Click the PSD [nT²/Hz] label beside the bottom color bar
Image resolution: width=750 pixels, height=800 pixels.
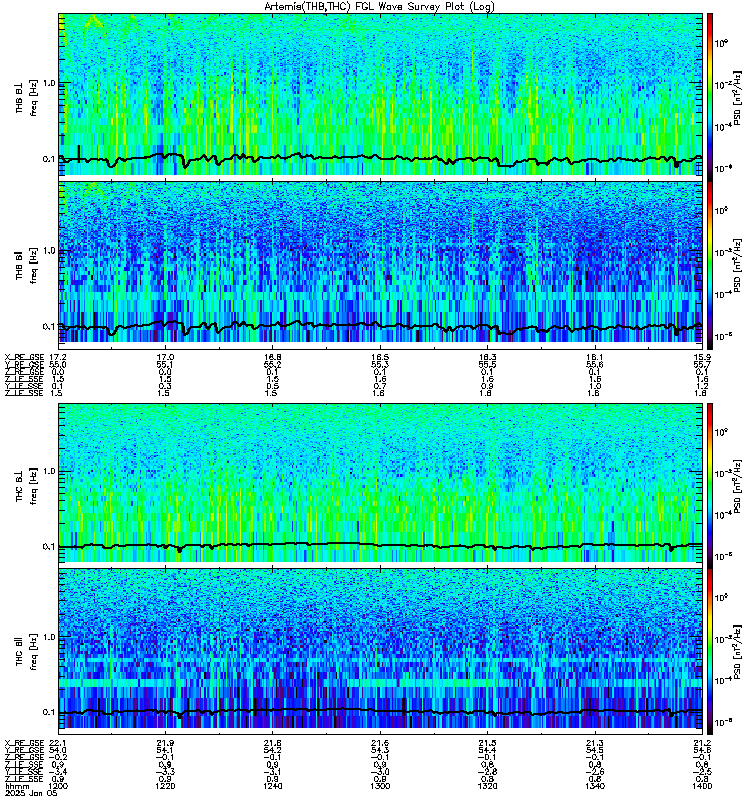[x=737, y=652]
